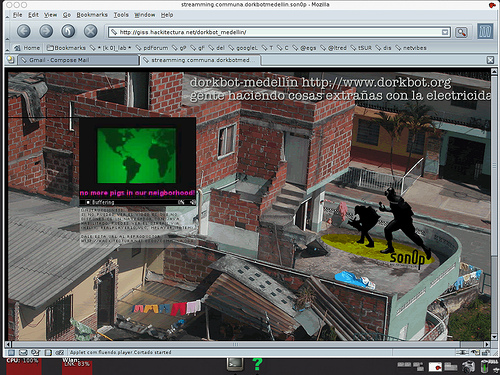The height and width of the screenshot is (375, 500).
Task: Click the Applet Cortado started status text
Action: click(x=121, y=353)
